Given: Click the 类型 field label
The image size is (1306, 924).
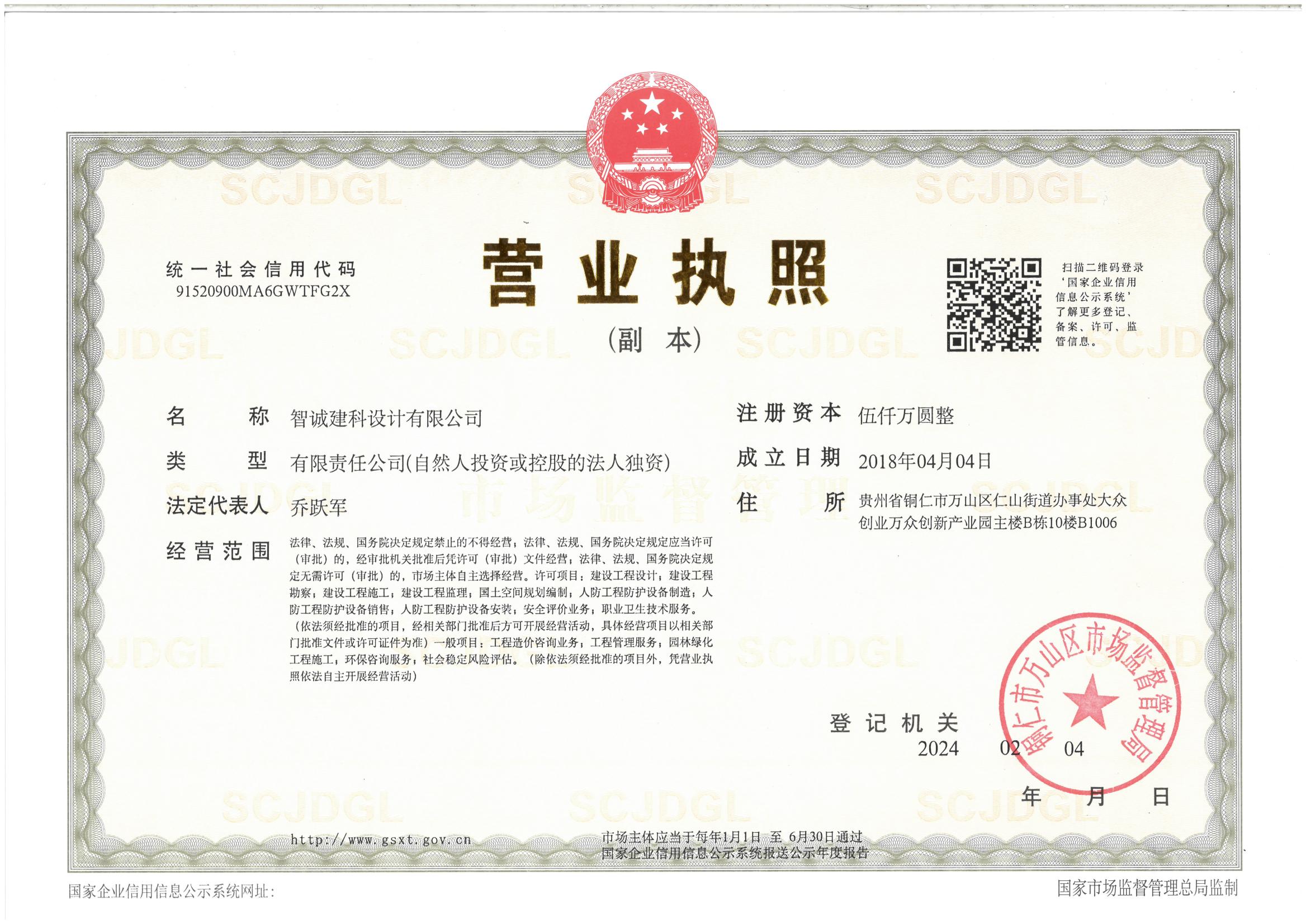Looking at the screenshot, I should 217,461.
